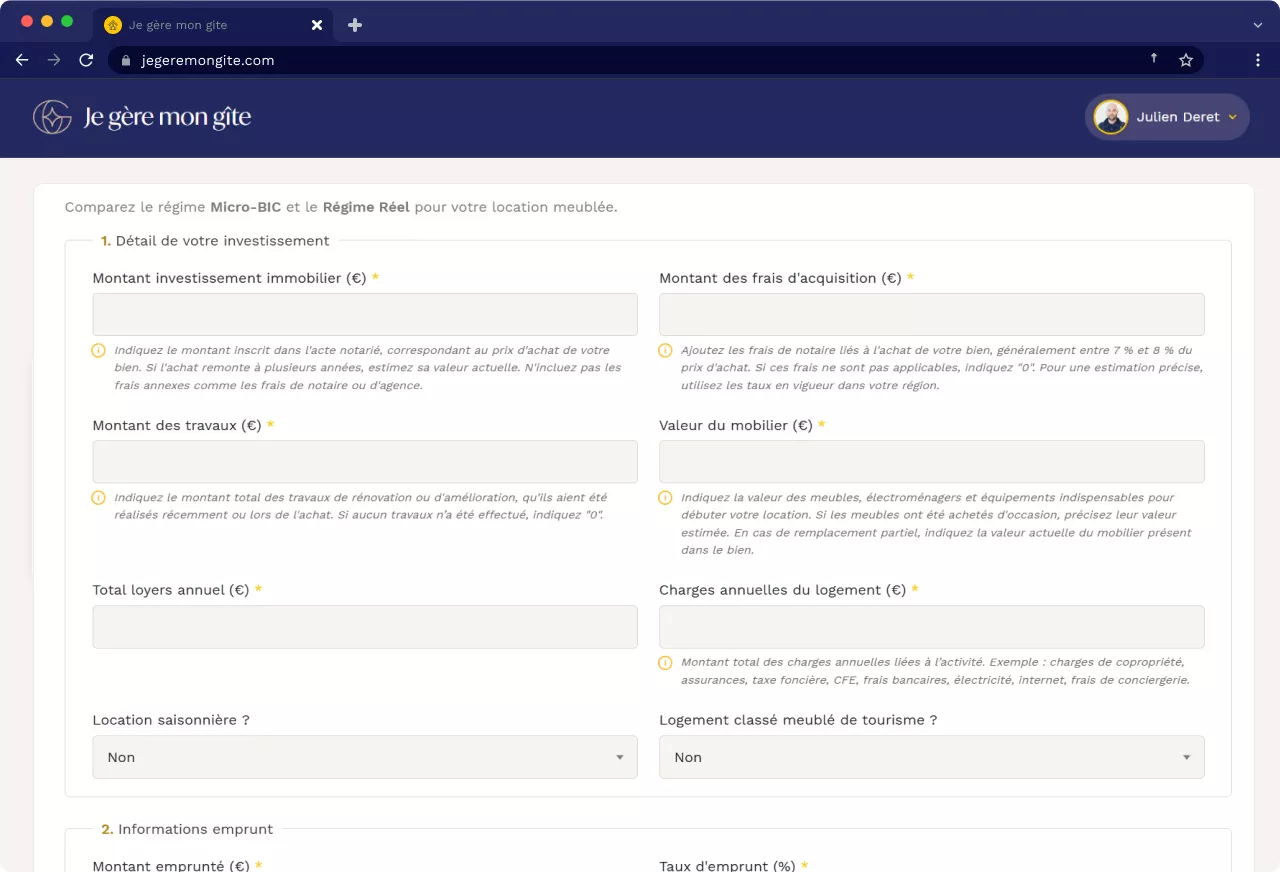This screenshot has height=872, width=1280.
Task: Click info icon under Montant des travaux
Action: tap(99, 498)
